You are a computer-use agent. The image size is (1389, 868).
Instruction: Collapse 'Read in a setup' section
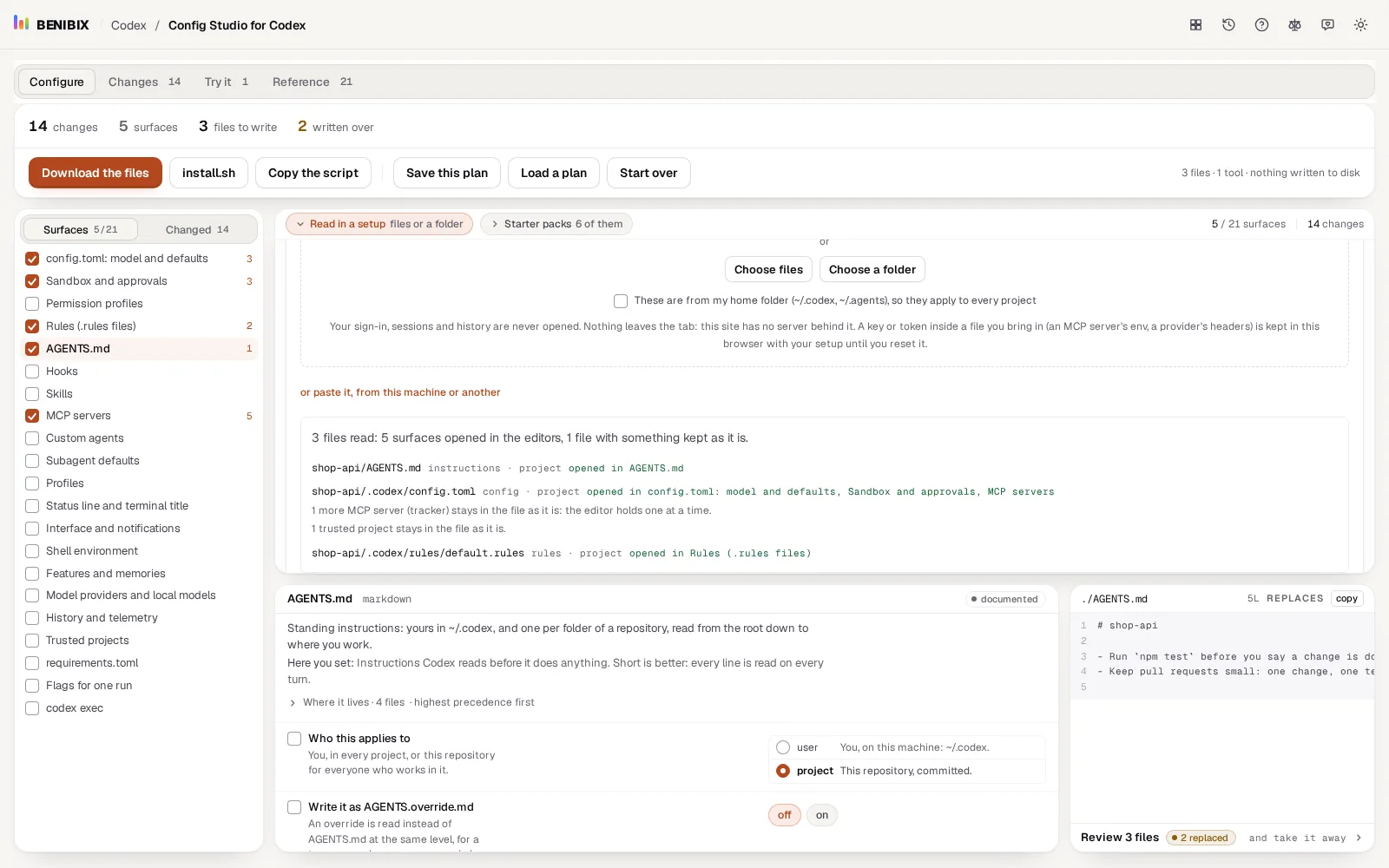379,224
